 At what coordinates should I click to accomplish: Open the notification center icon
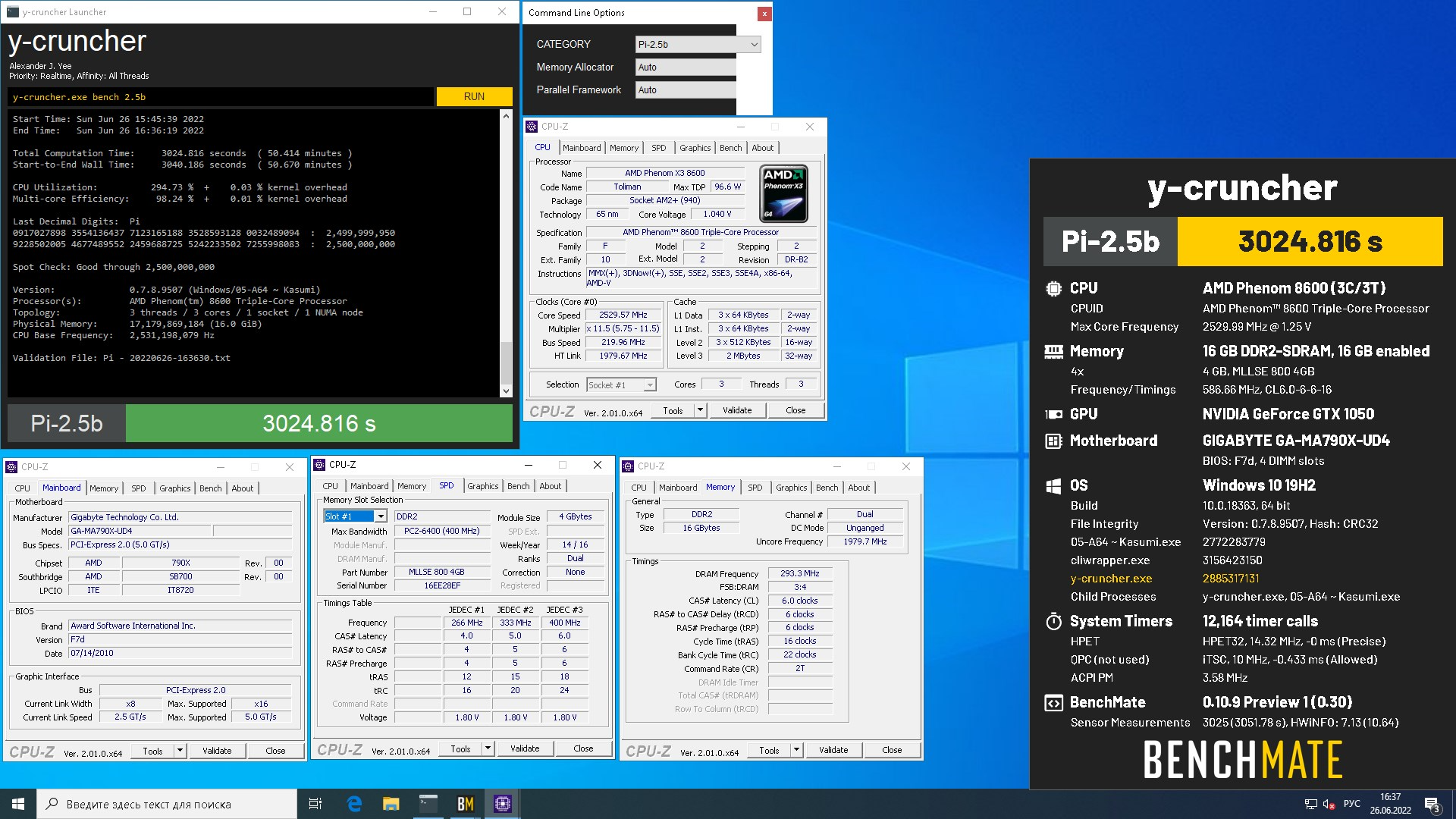(1432, 804)
